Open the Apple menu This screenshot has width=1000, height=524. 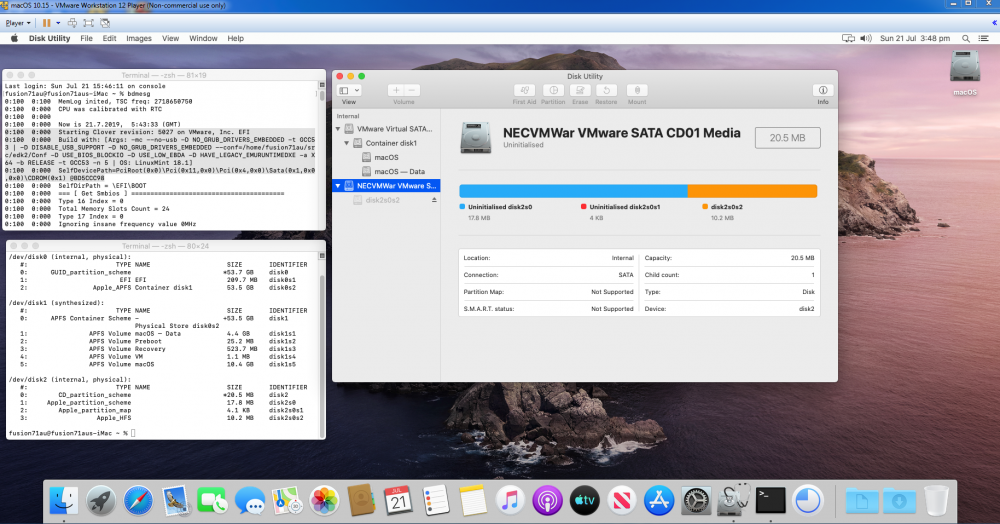(15, 38)
